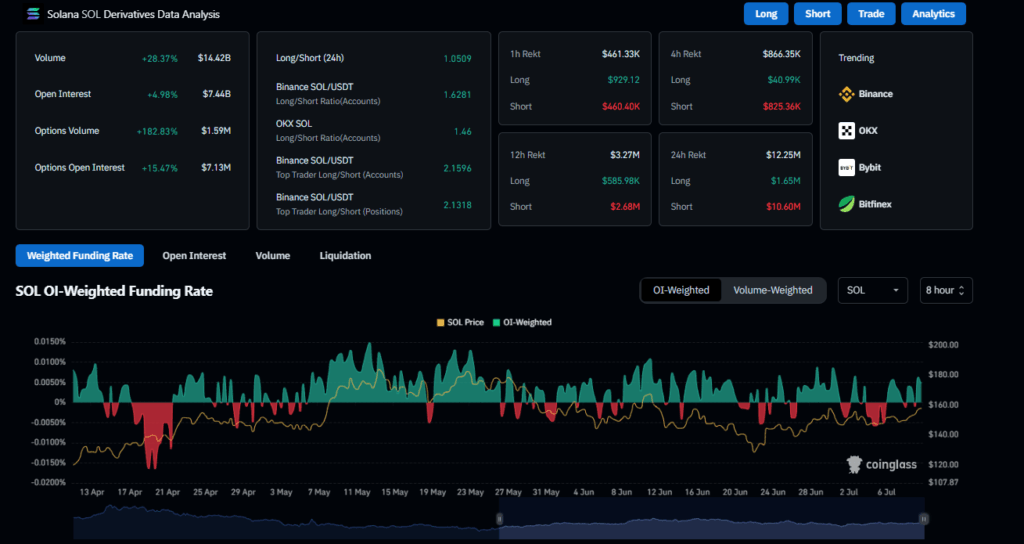Open the Liquidation tab

tap(345, 256)
